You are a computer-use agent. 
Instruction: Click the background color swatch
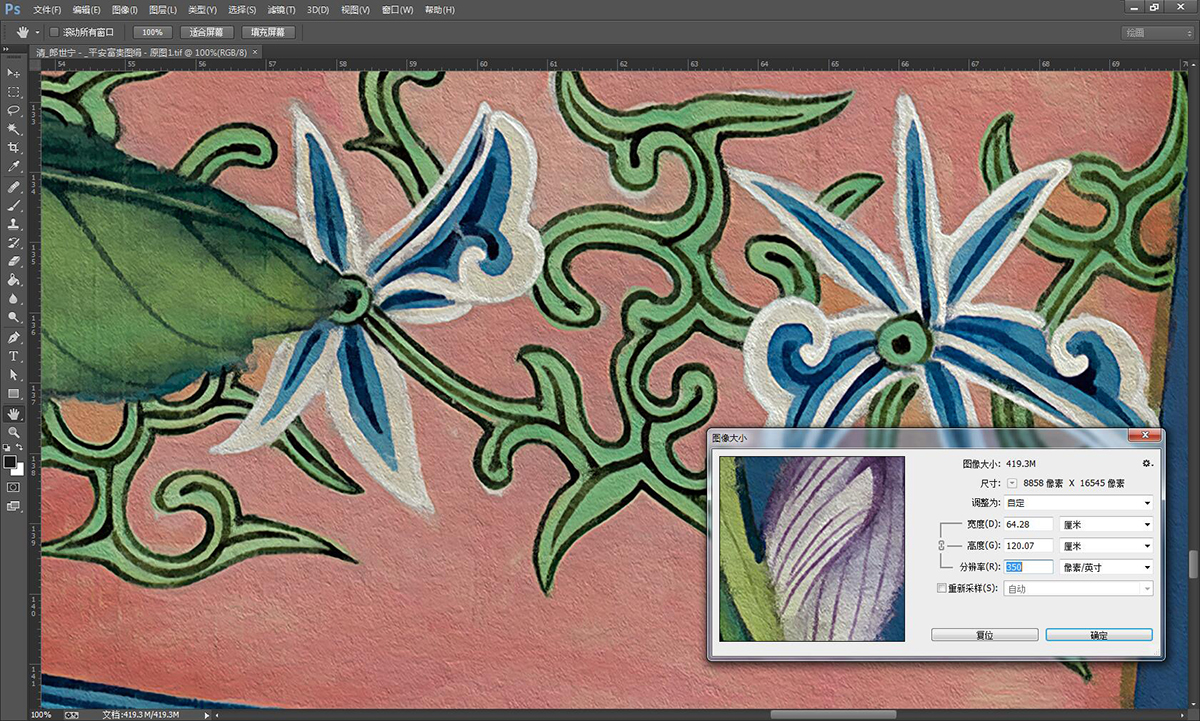[x=19, y=470]
